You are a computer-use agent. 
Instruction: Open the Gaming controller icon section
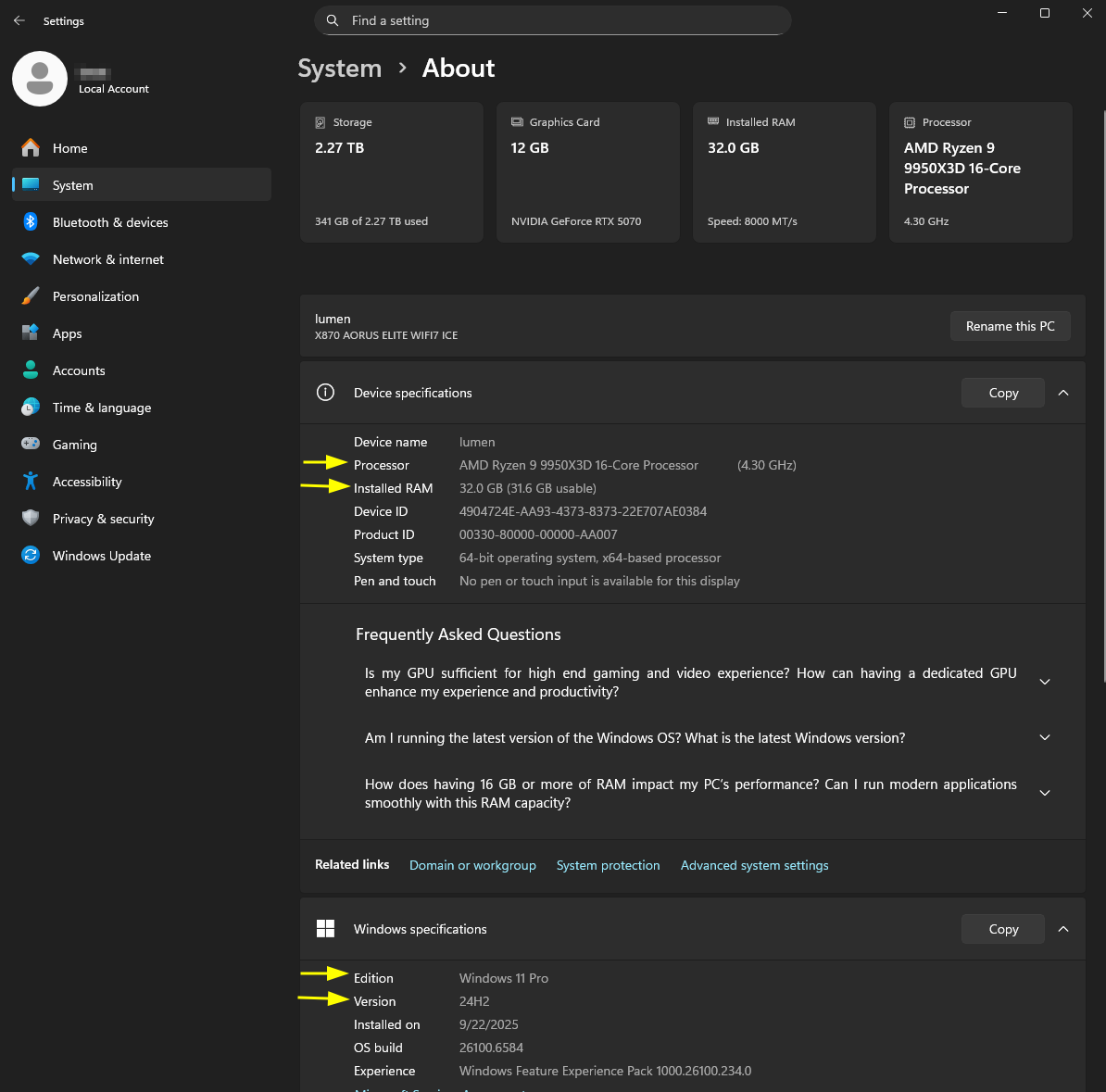[x=31, y=445]
